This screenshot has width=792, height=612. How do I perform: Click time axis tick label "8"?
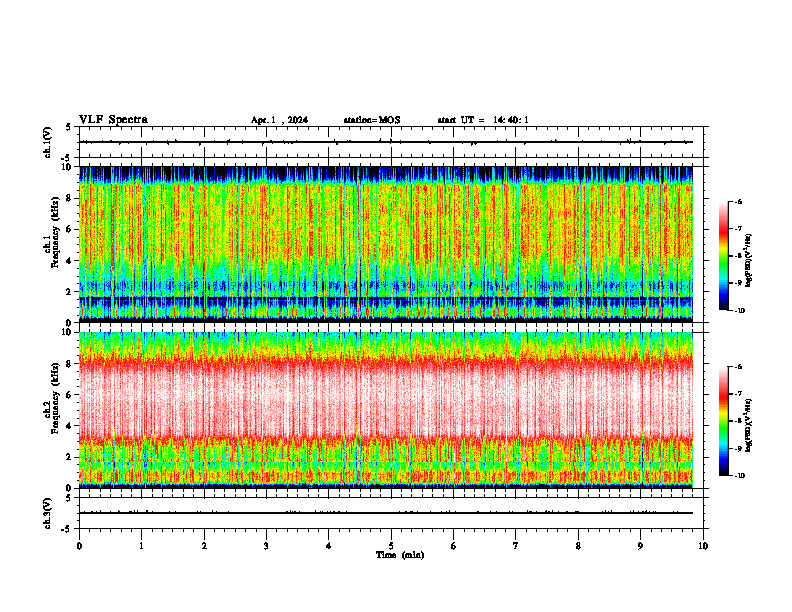pos(578,546)
